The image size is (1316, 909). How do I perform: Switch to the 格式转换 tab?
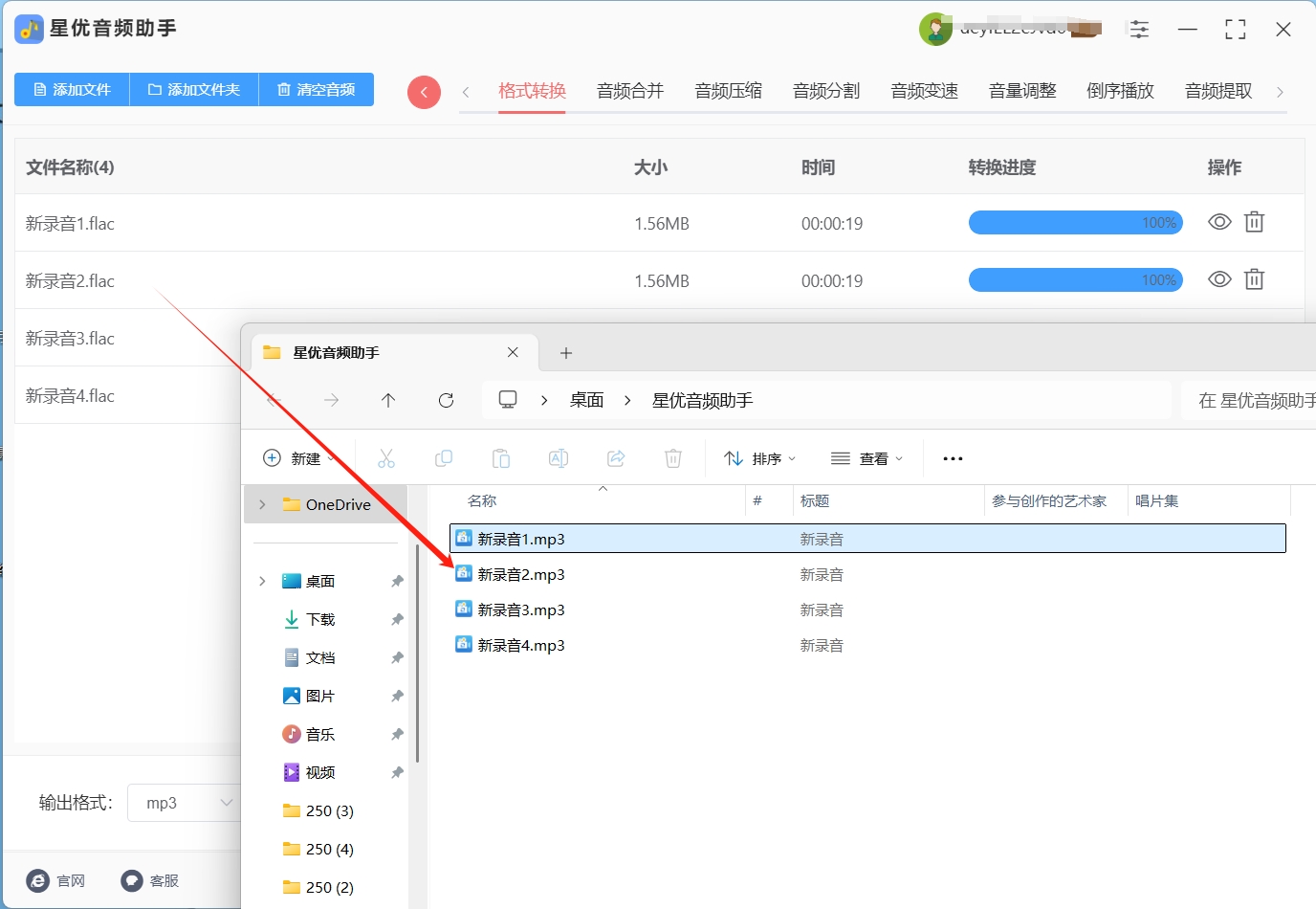533,91
